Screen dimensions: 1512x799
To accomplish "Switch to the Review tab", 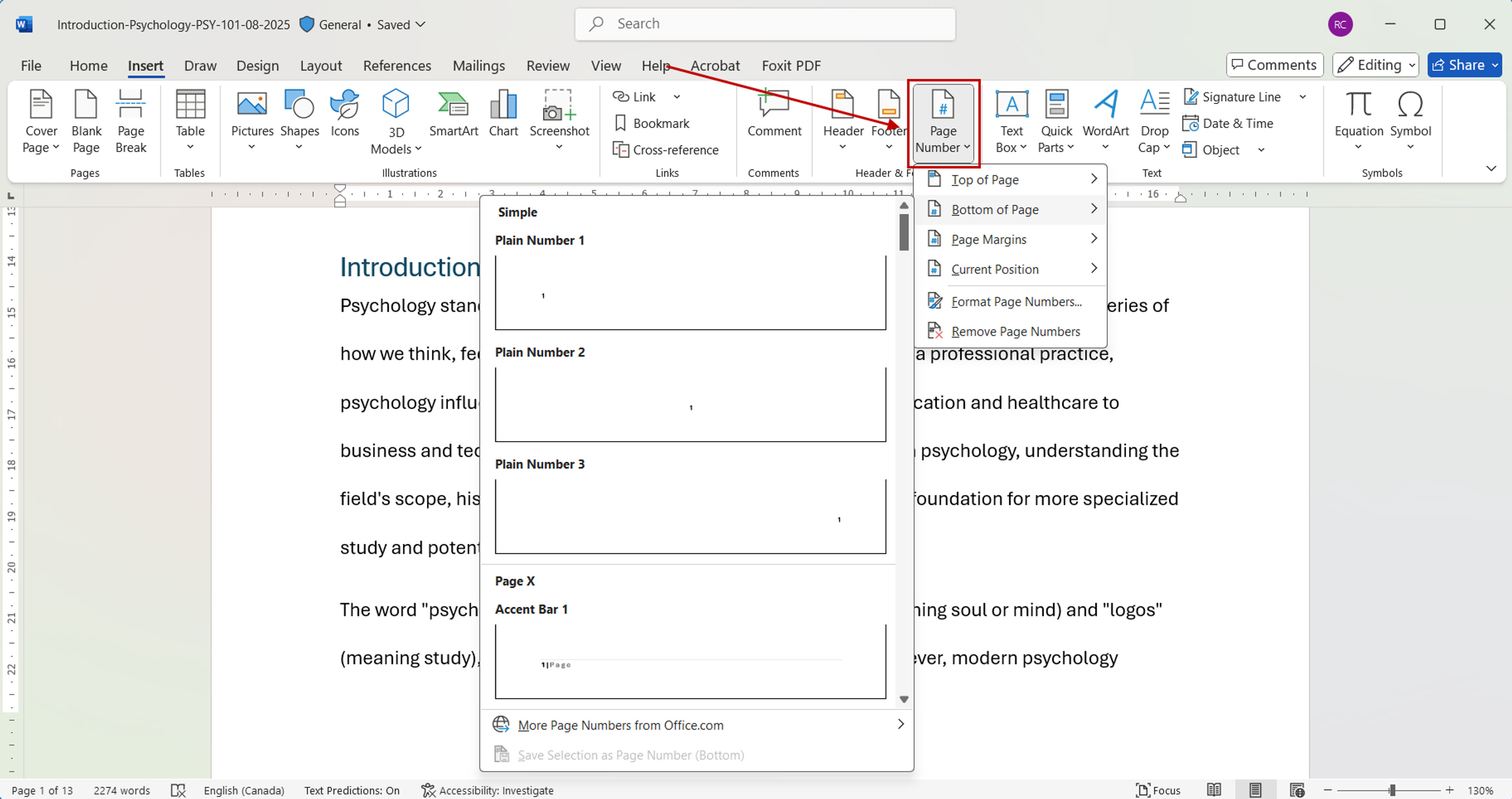I will coord(548,66).
